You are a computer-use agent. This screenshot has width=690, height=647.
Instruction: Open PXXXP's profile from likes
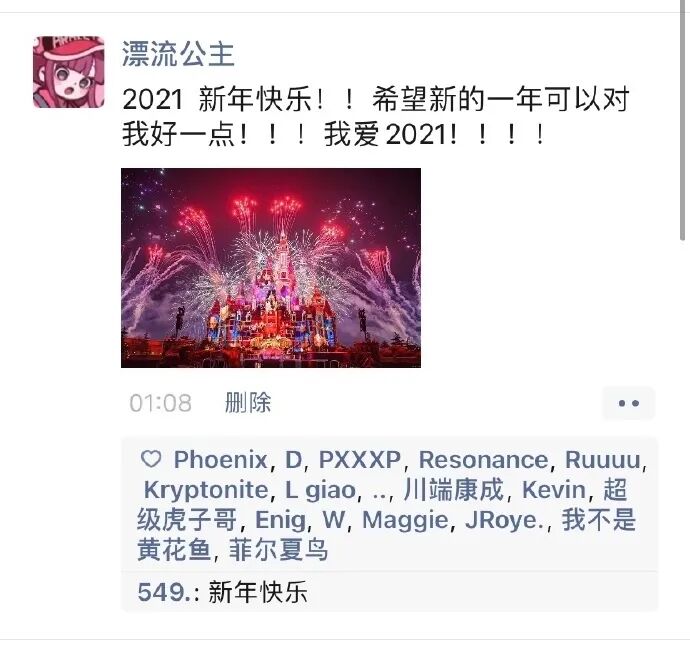point(360,460)
